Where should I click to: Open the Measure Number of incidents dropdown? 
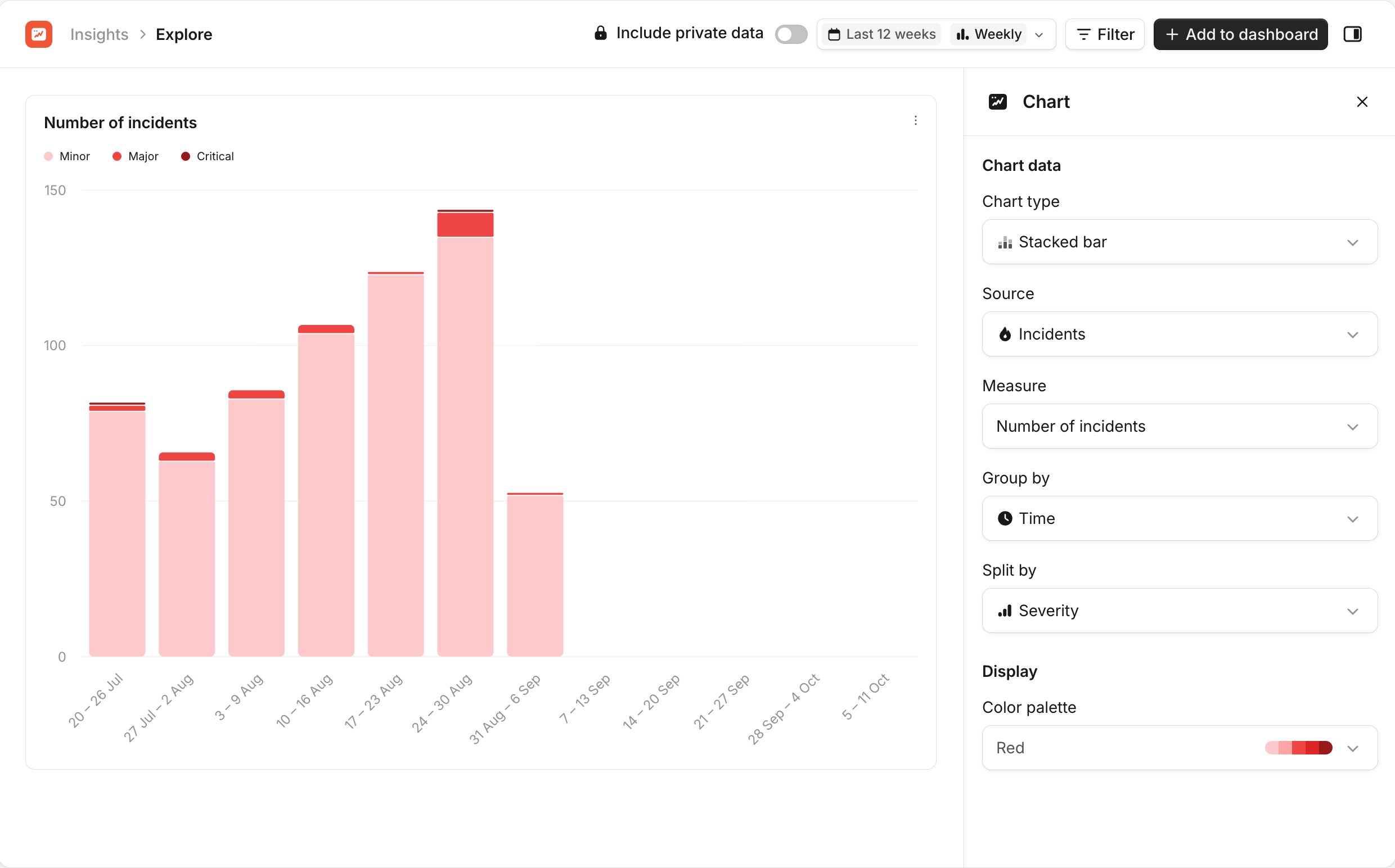tap(1179, 427)
